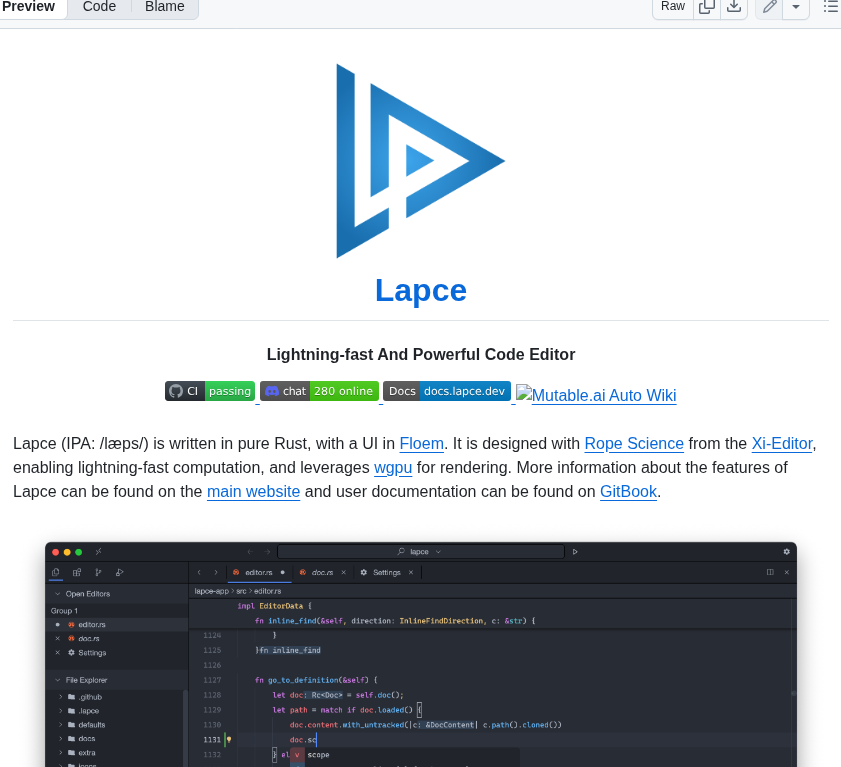Edit this file pencil icon
The image size is (841, 767).
[769, 7]
